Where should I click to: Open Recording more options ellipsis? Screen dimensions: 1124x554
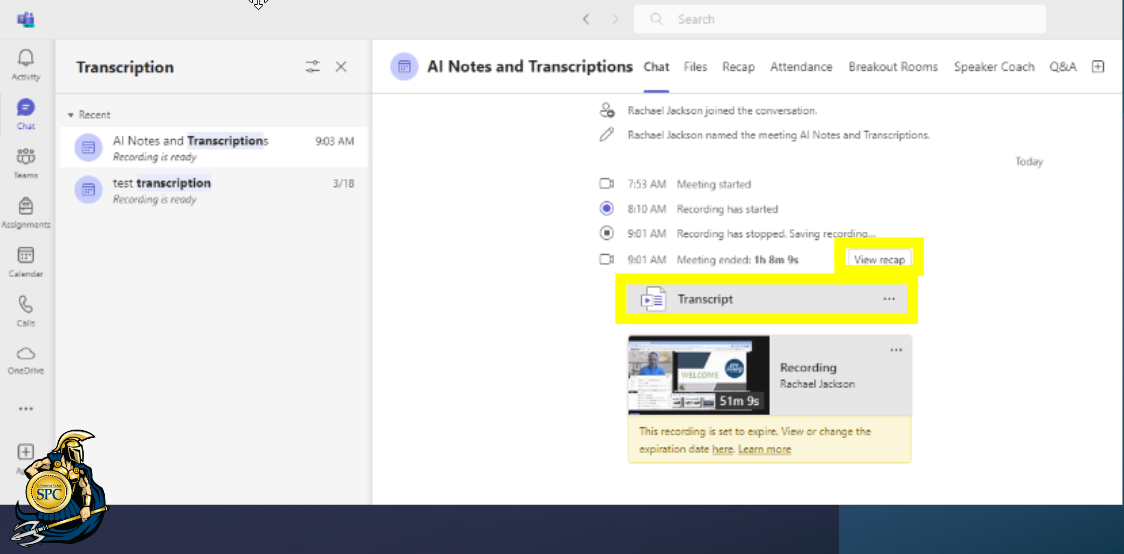point(896,350)
